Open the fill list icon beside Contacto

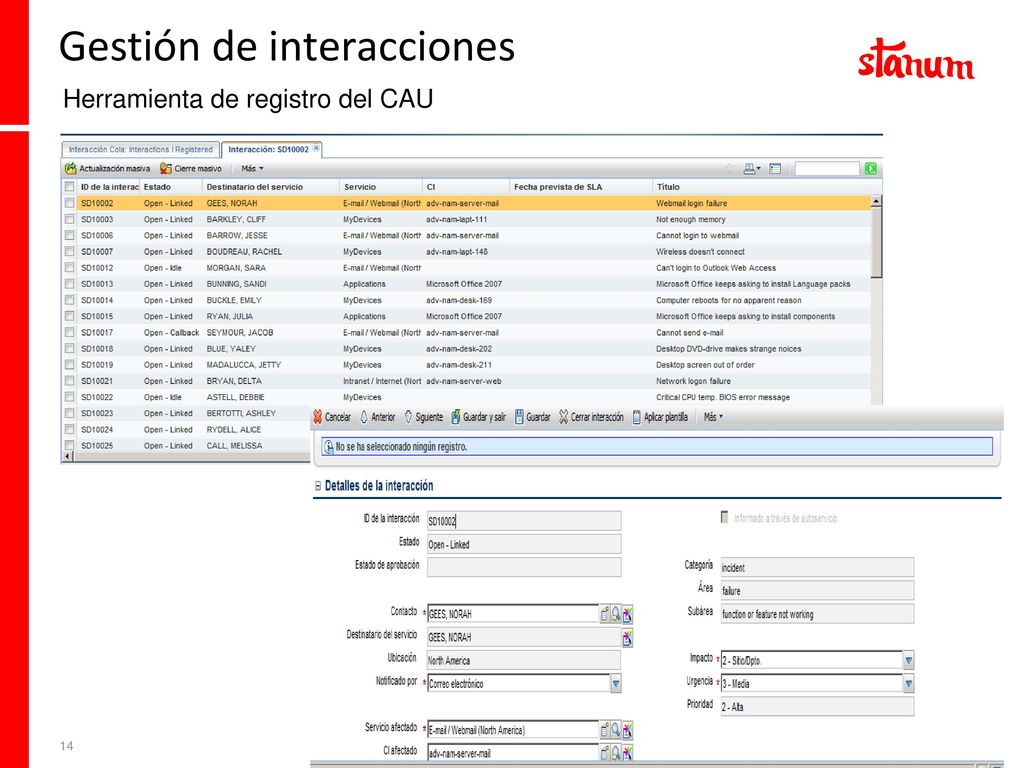(605, 614)
